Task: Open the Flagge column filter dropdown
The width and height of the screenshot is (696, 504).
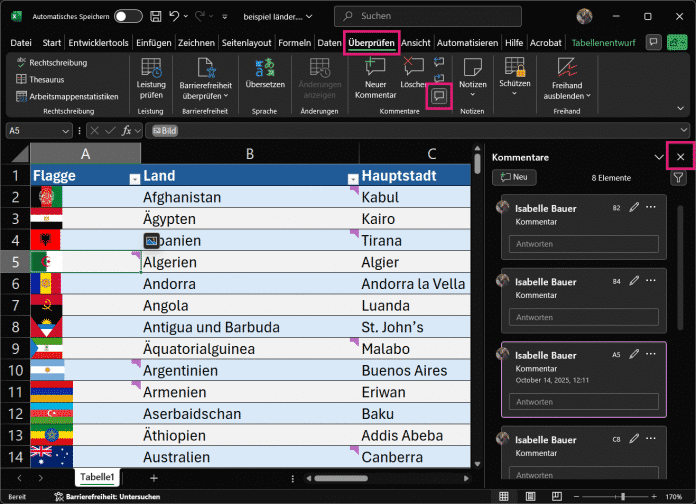Action: (x=135, y=178)
